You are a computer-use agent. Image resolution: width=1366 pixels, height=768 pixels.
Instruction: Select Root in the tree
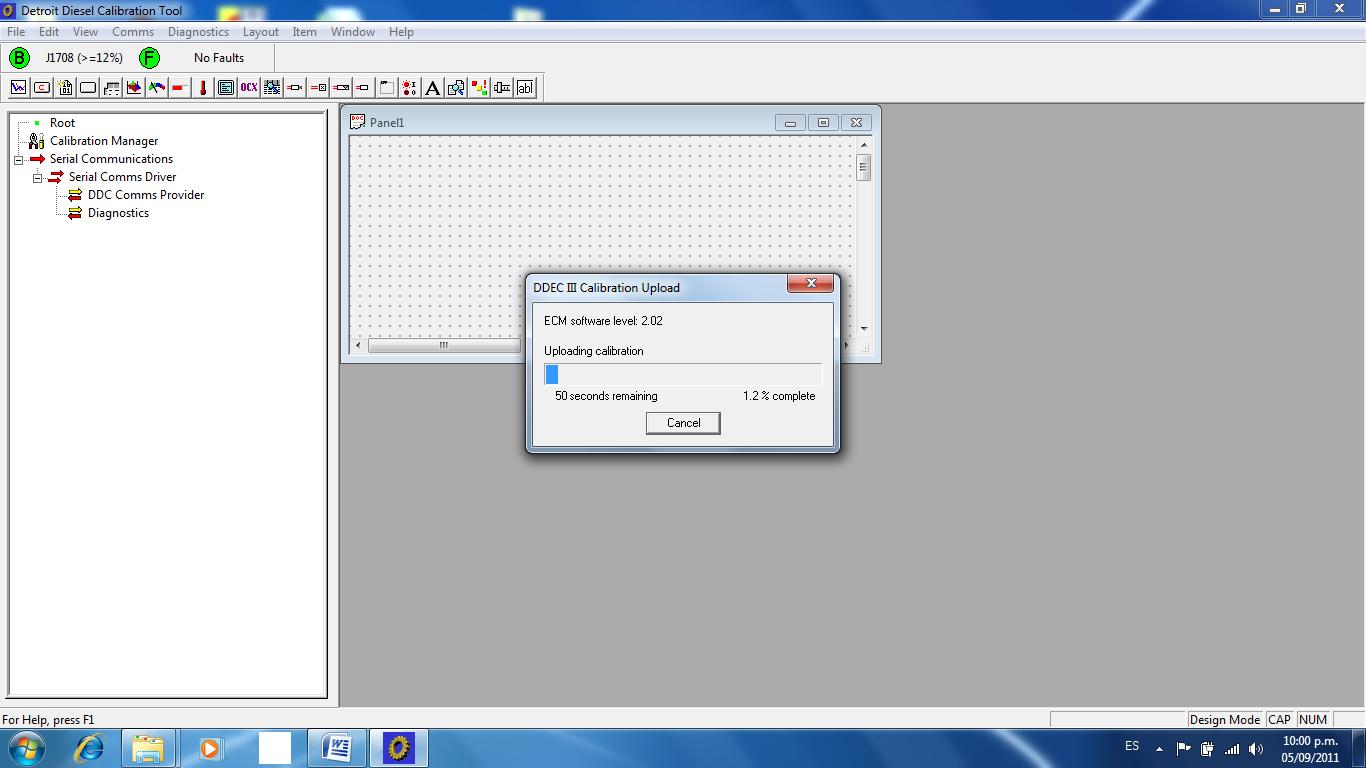(62, 123)
